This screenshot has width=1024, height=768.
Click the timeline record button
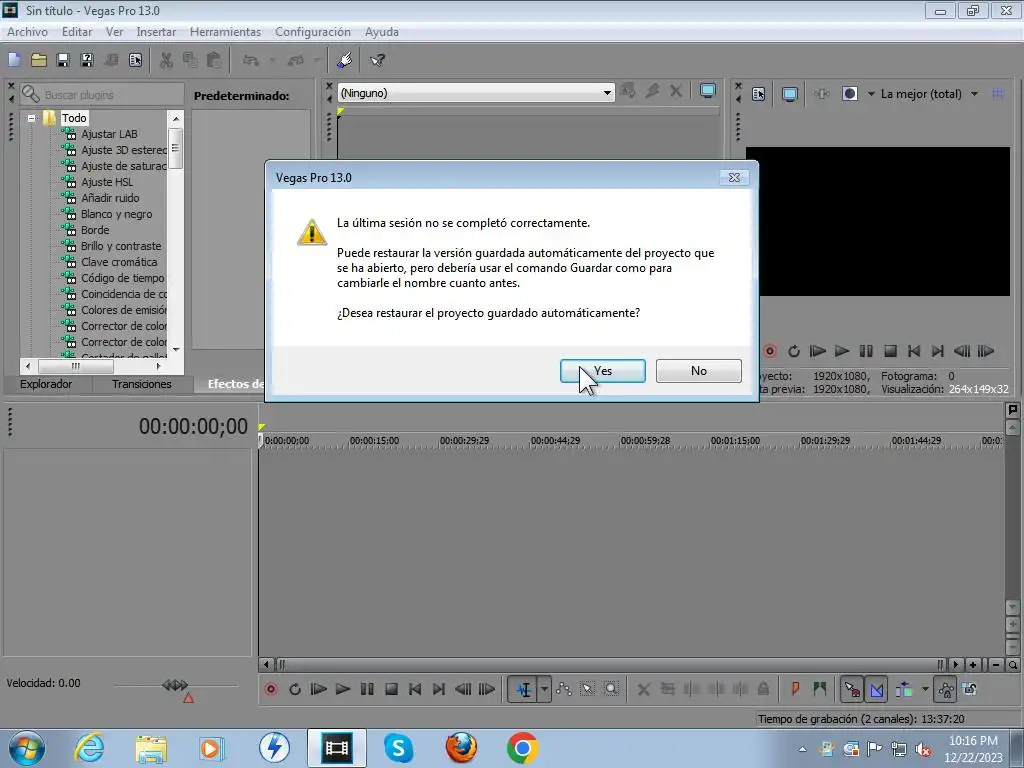coord(271,689)
